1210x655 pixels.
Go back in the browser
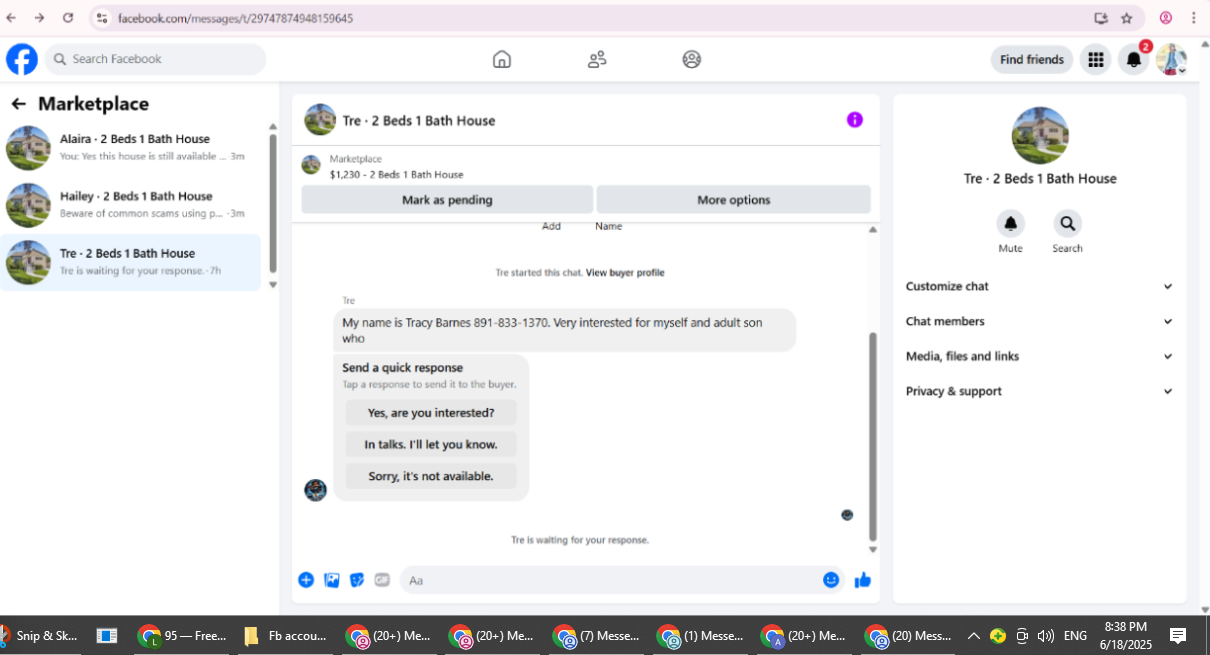pos(11,18)
